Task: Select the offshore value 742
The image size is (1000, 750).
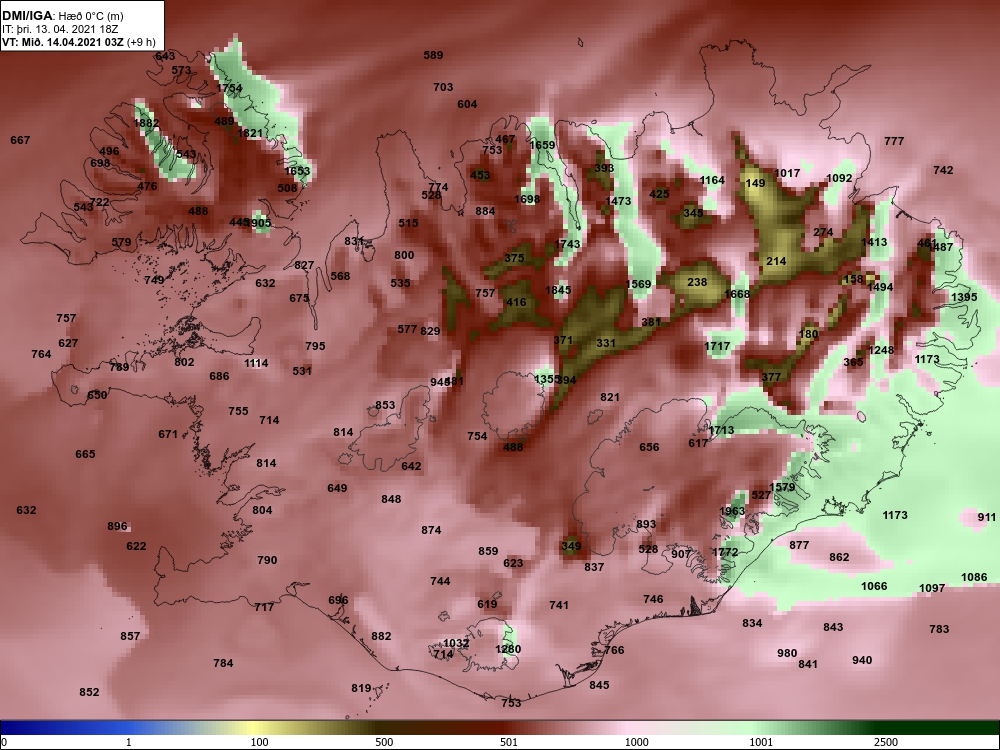Action: 943,170
